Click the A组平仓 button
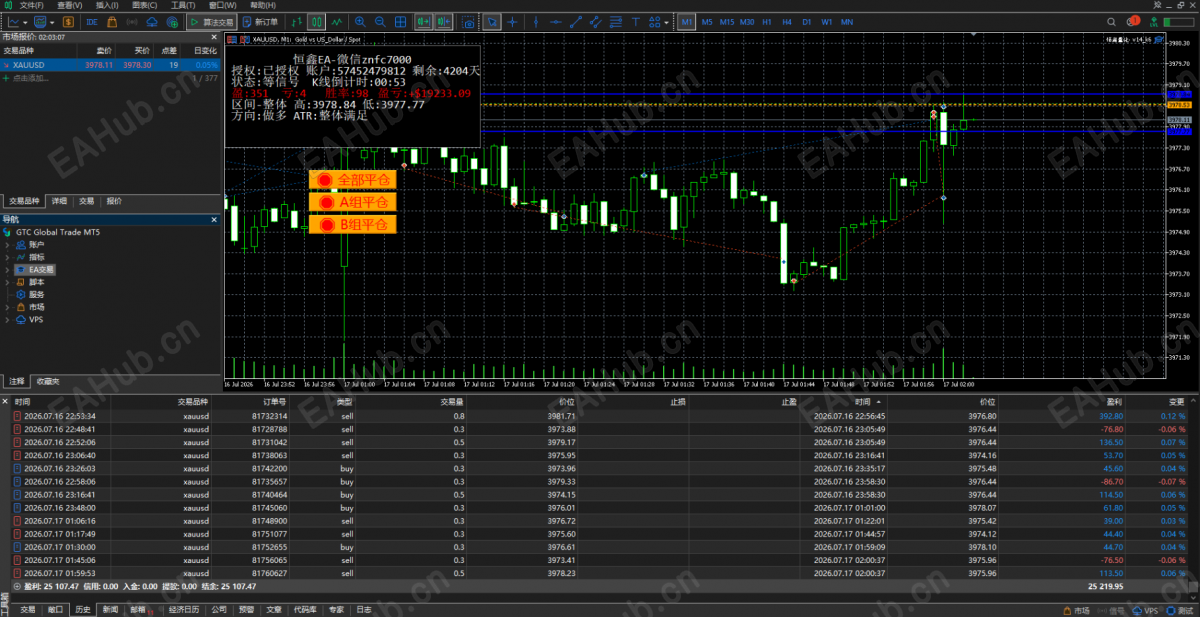The height and width of the screenshot is (617, 1200). (x=353, y=202)
